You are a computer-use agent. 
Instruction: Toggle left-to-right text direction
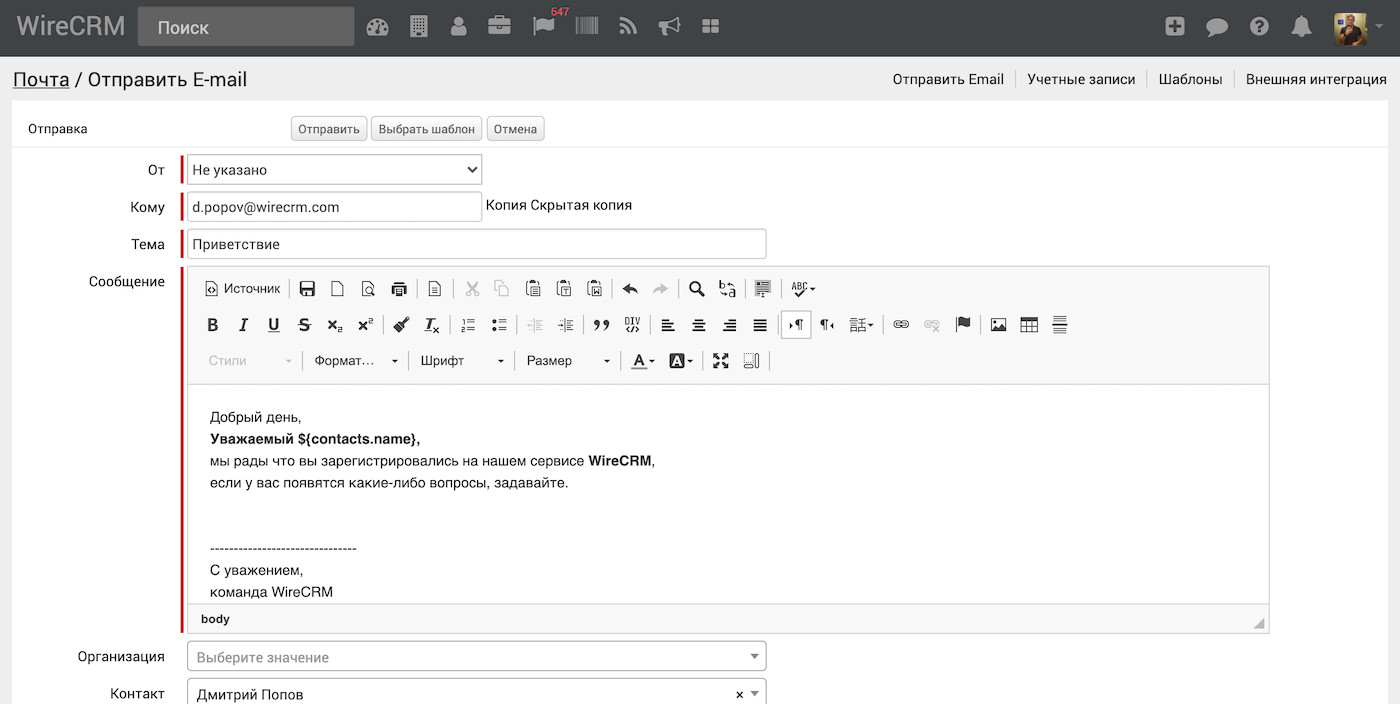coord(796,325)
